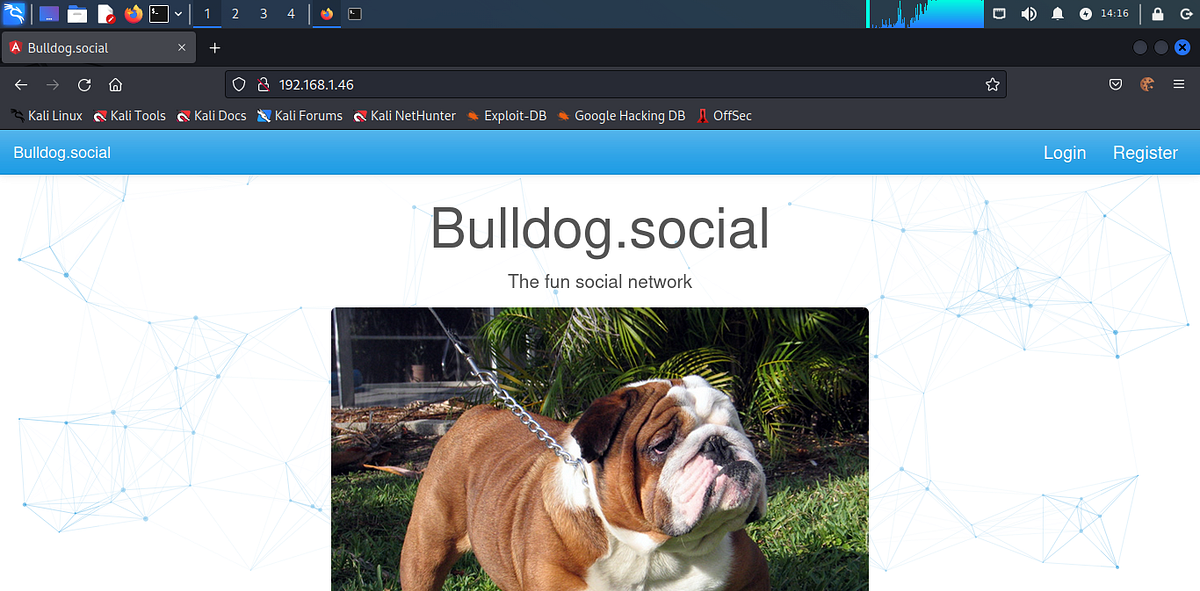The image size is (1200, 591).
Task: Go to the Login page
Action: point(1064,152)
